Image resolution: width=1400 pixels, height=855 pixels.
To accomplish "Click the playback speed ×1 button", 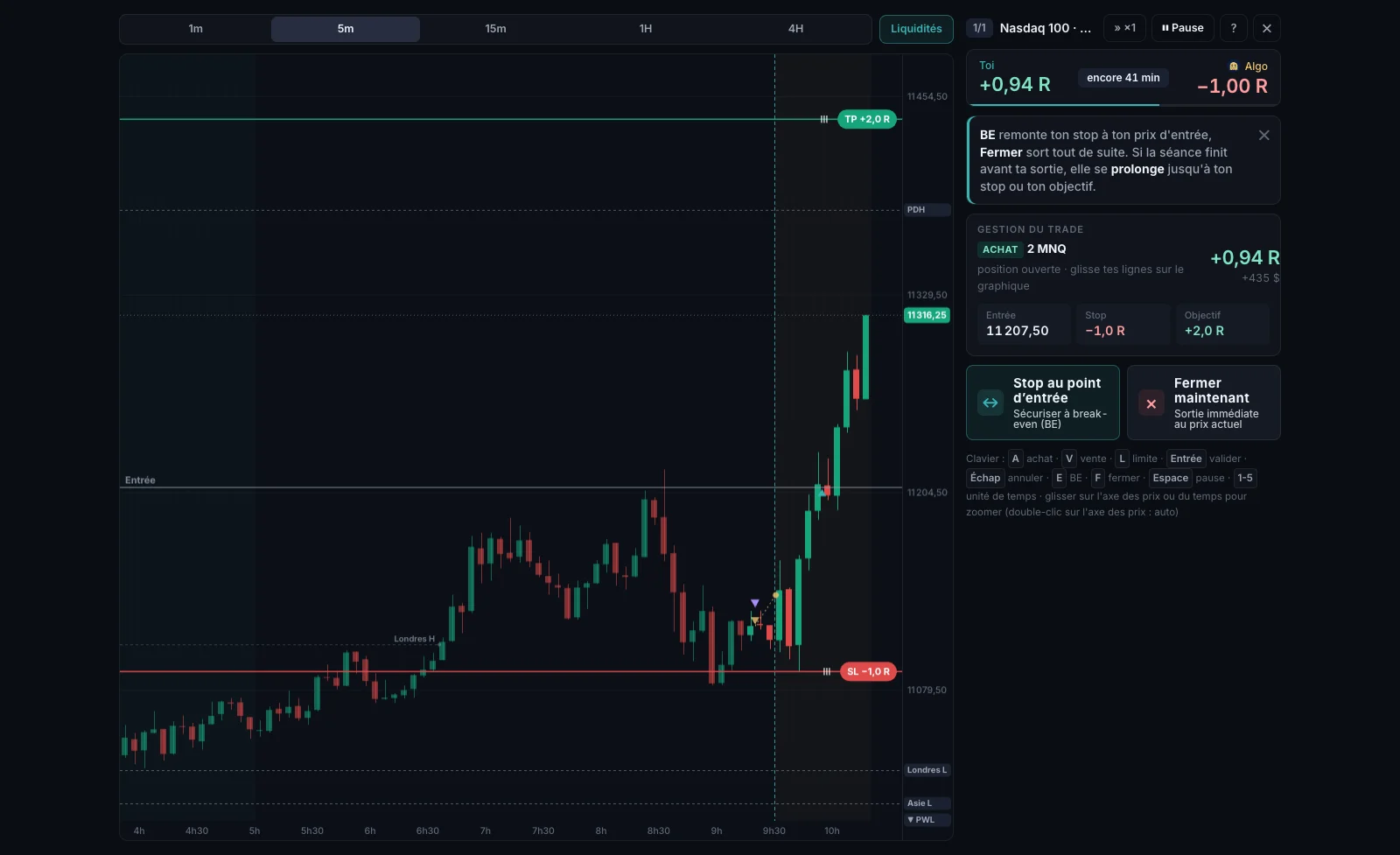I will pyautogui.click(x=1124, y=28).
